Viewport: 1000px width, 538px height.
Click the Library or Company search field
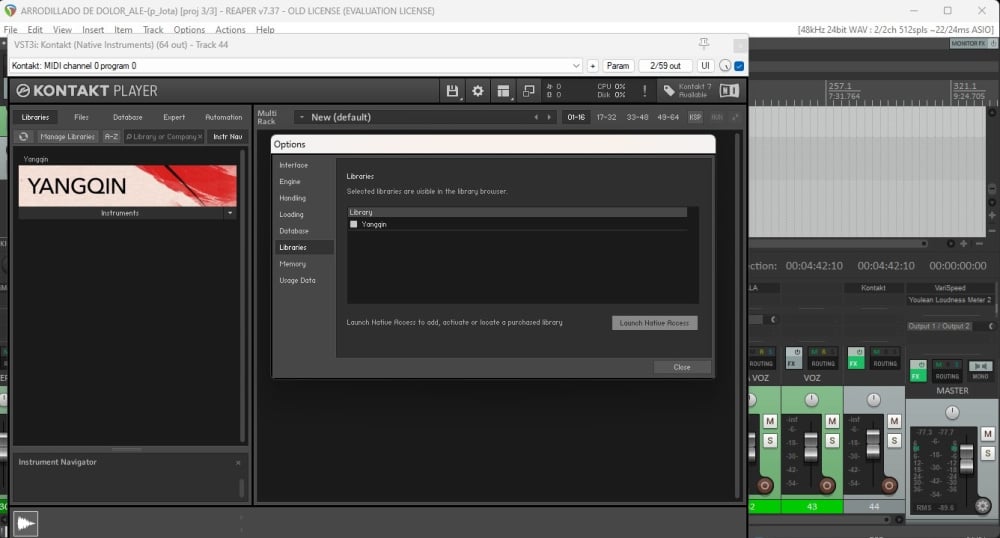(163, 136)
